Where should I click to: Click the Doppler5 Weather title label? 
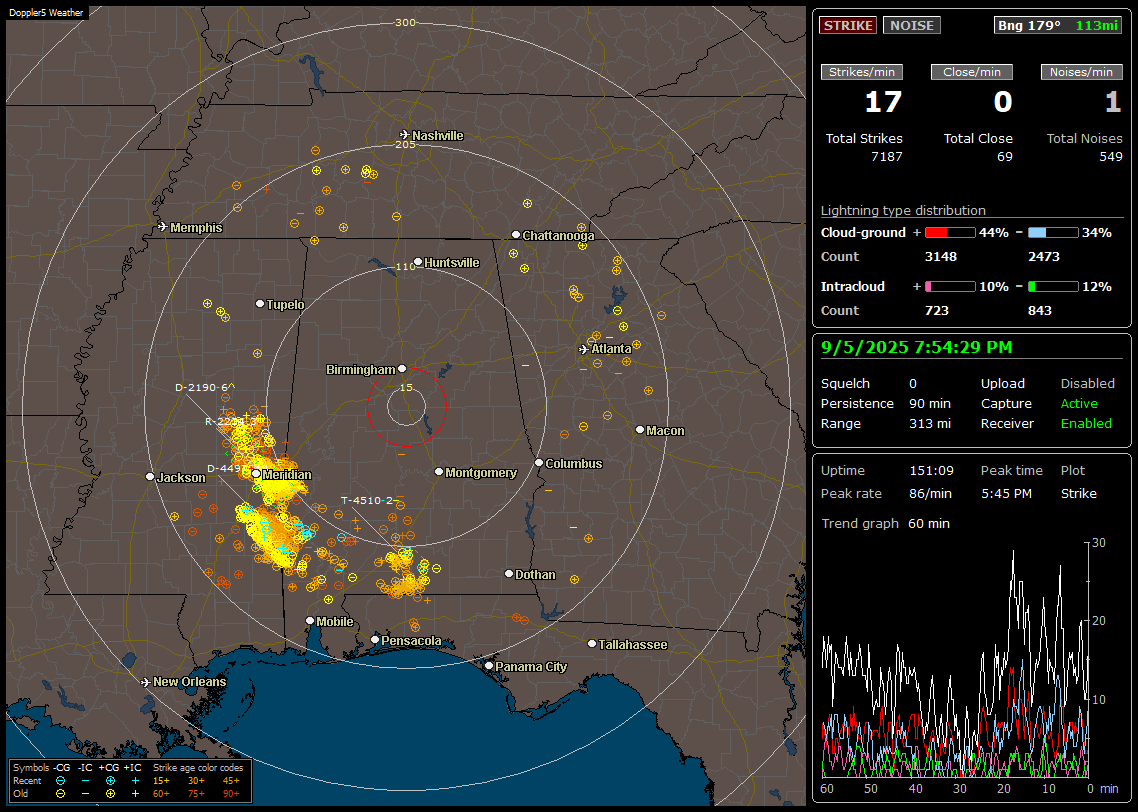46,13
